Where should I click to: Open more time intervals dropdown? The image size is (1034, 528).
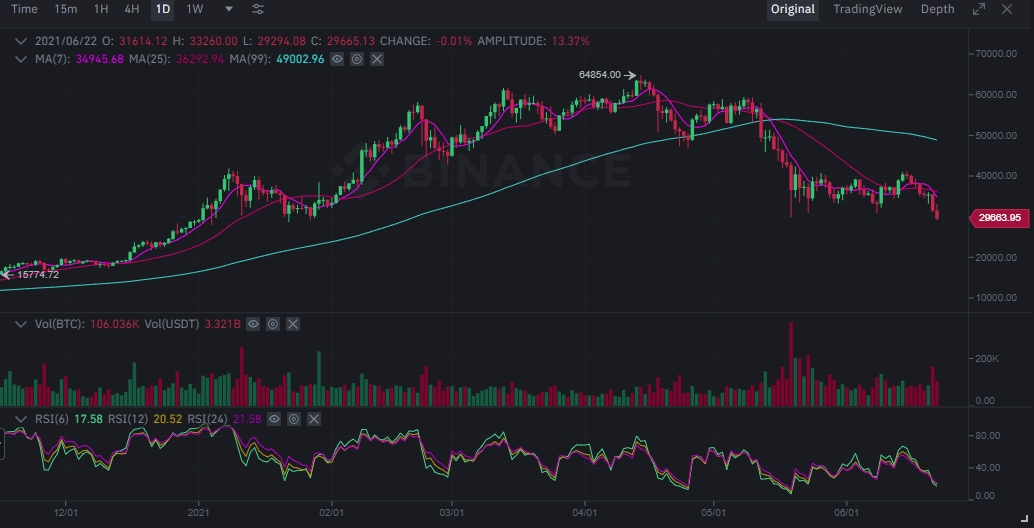pyautogui.click(x=229, y=9)
